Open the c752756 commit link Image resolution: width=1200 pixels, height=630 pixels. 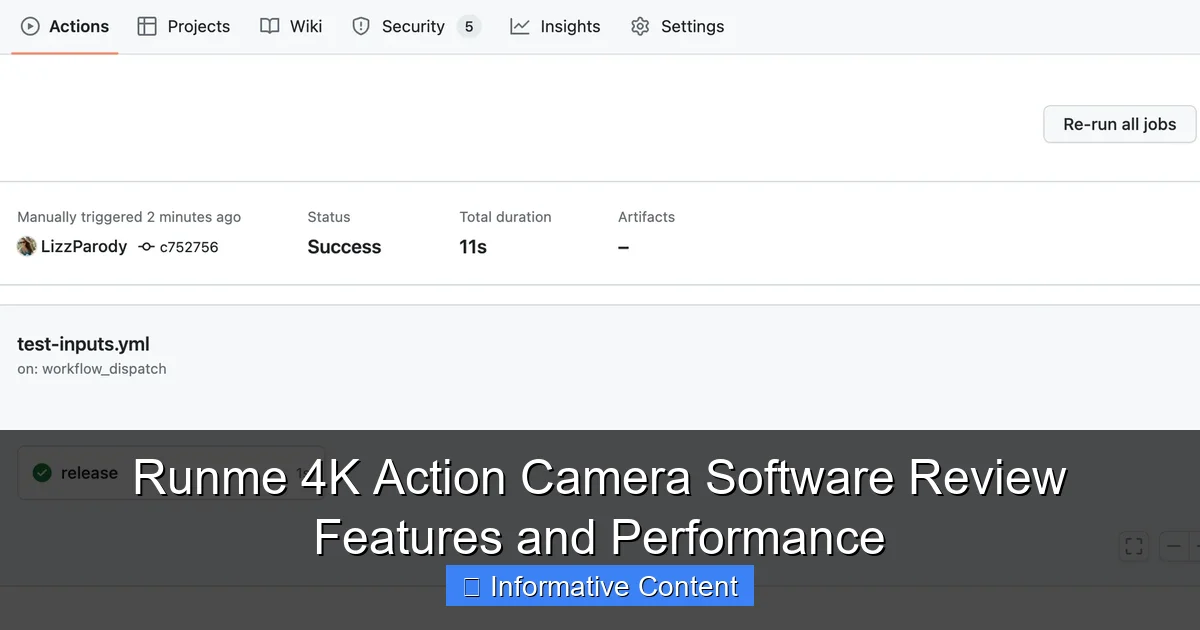point(189,247)
